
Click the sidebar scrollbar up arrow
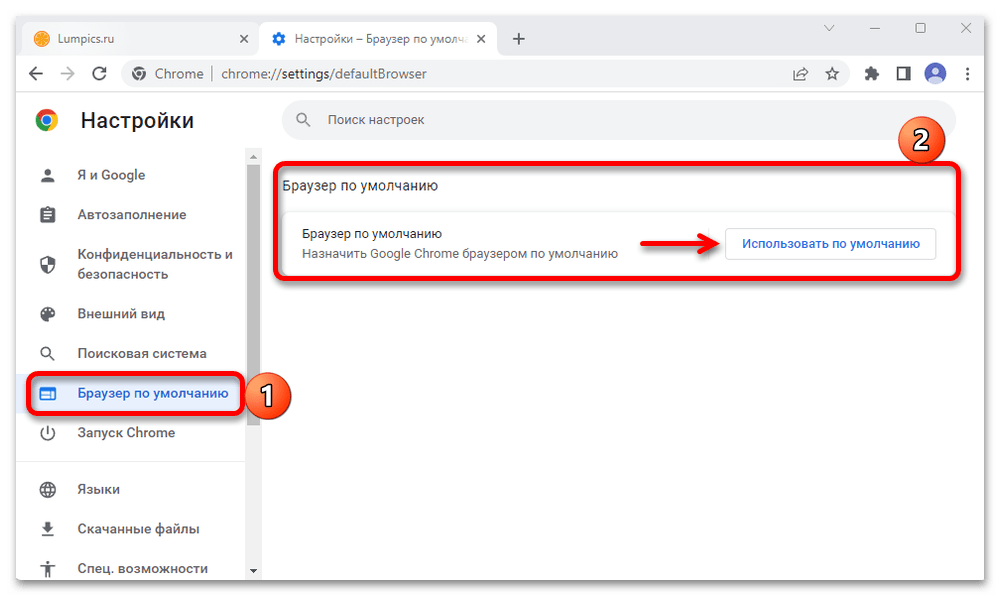tap(253, 156)
